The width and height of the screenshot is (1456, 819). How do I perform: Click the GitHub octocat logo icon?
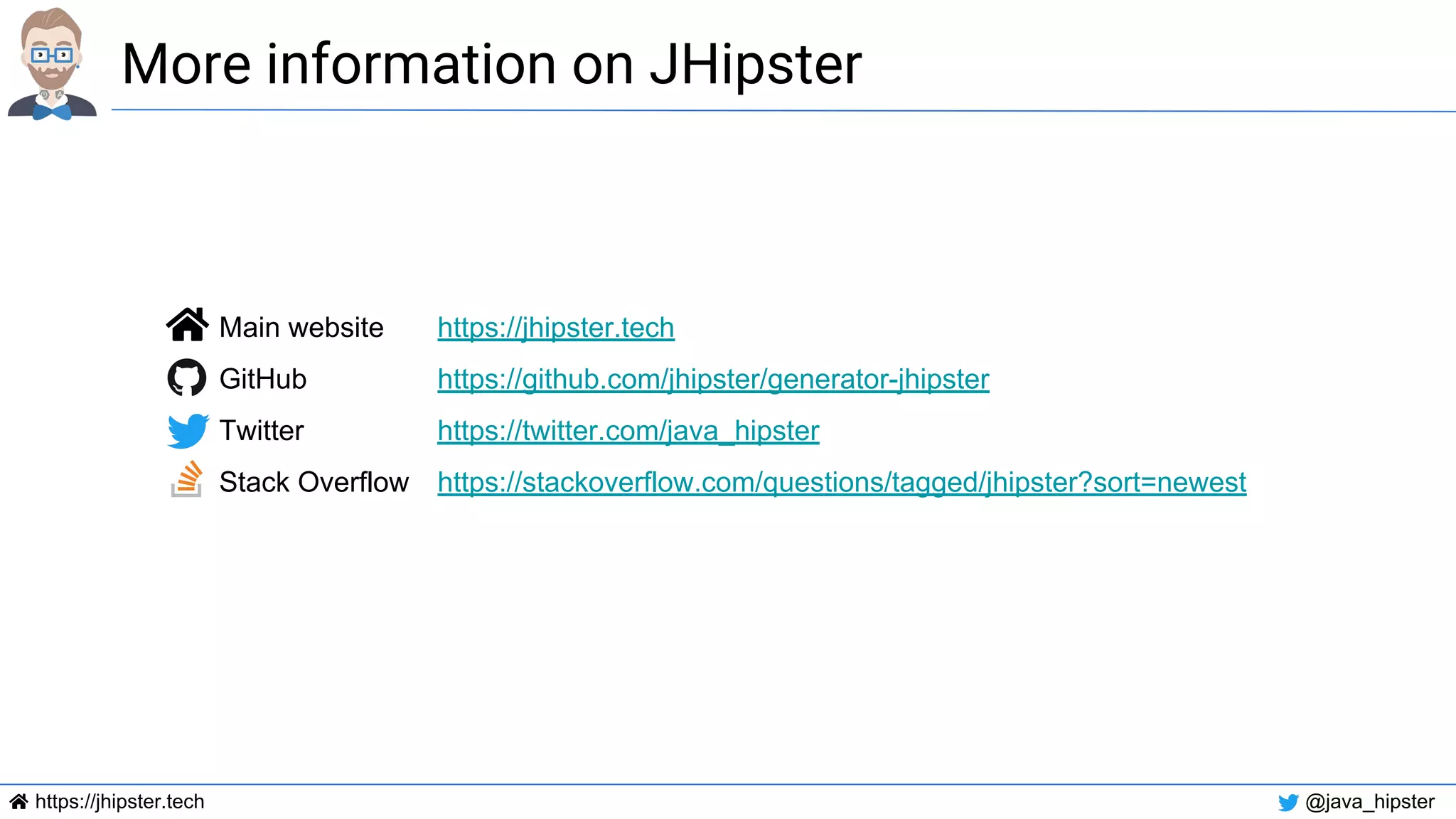coord(187,378)
